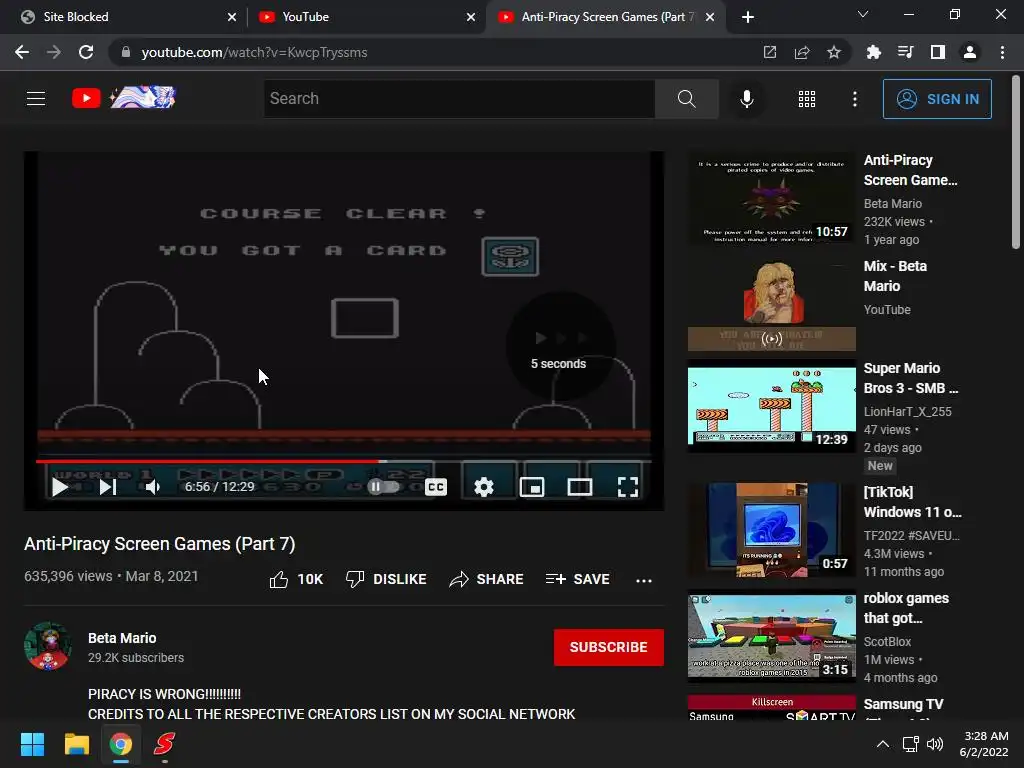Open Windows Start menu

point(32,744)
